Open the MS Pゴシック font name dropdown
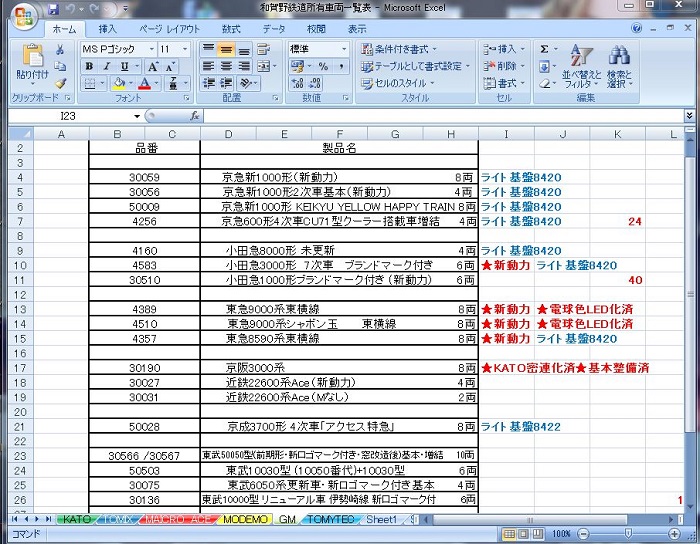Image resolution: width=700 pixels, height=544 pixels. [152, 49]
